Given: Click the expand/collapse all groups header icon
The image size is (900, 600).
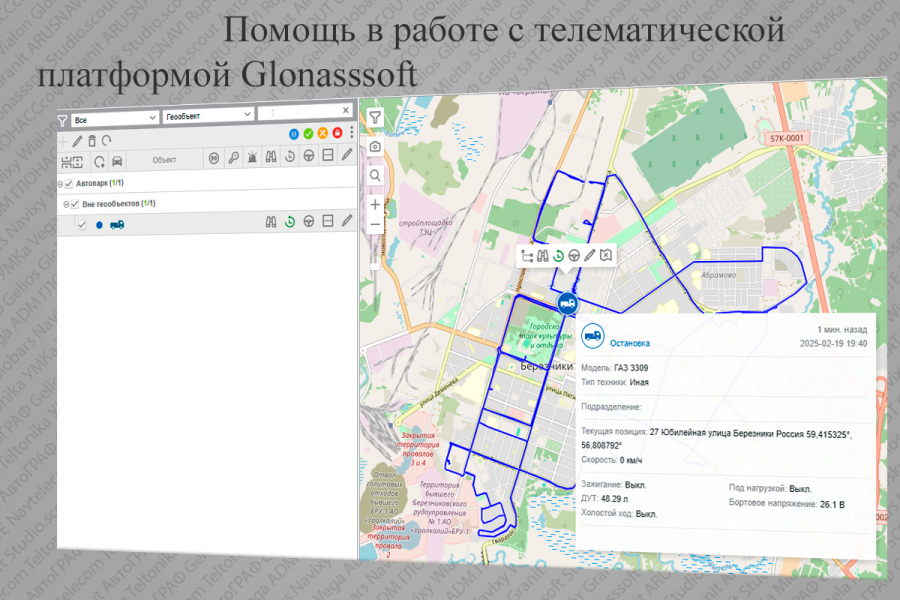Looking at the screenshot, I should coord(72,162).
